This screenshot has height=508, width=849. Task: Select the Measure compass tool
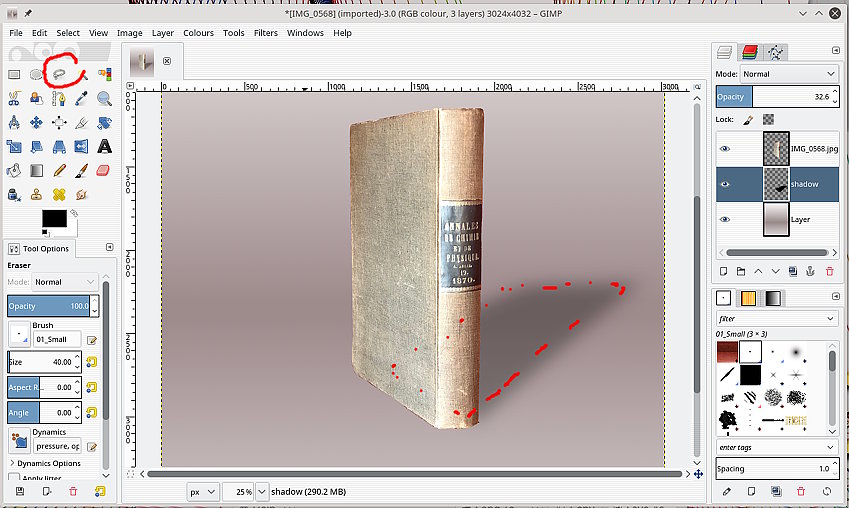point(14,122)
